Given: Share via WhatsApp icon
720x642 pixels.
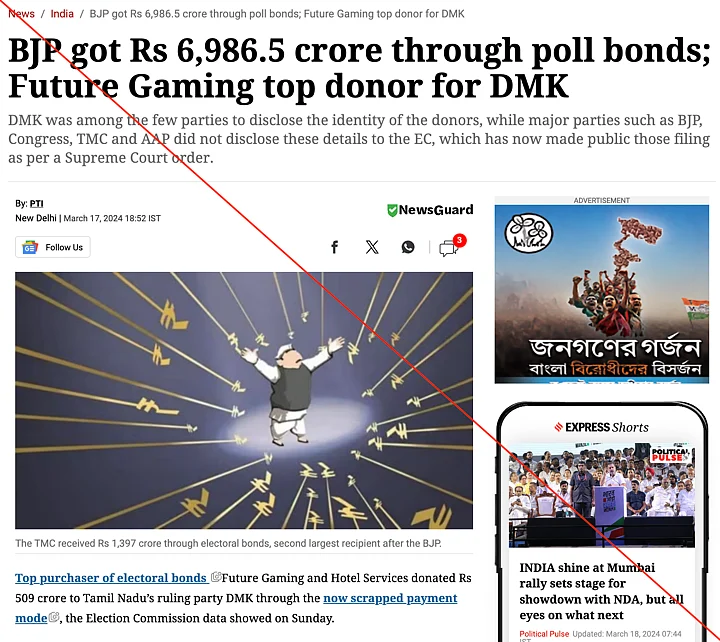Looking at the screenshot, I should click(408, 247).
